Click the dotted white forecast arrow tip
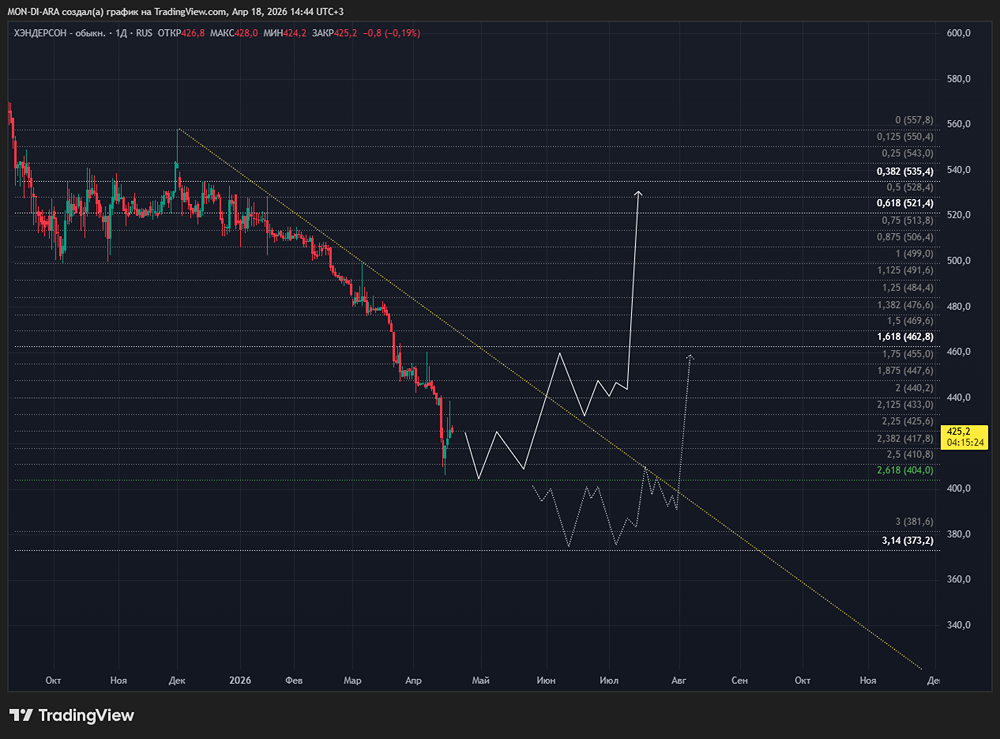 point(689,356)
